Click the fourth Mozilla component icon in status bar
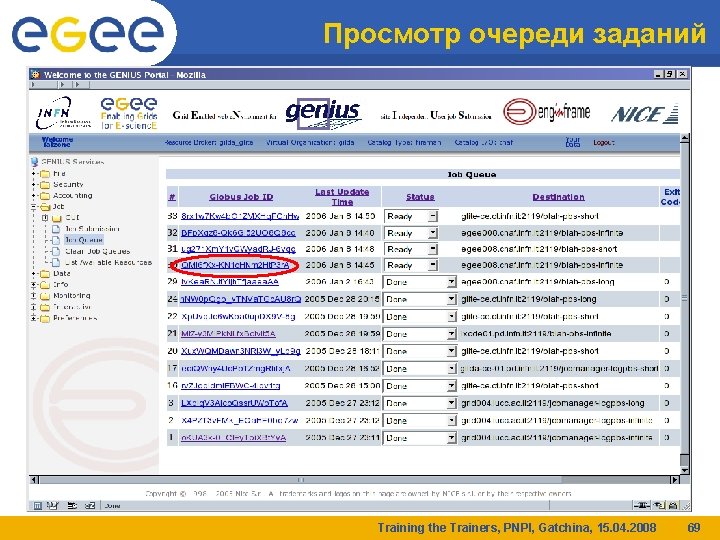 click(x=90, y=506)
